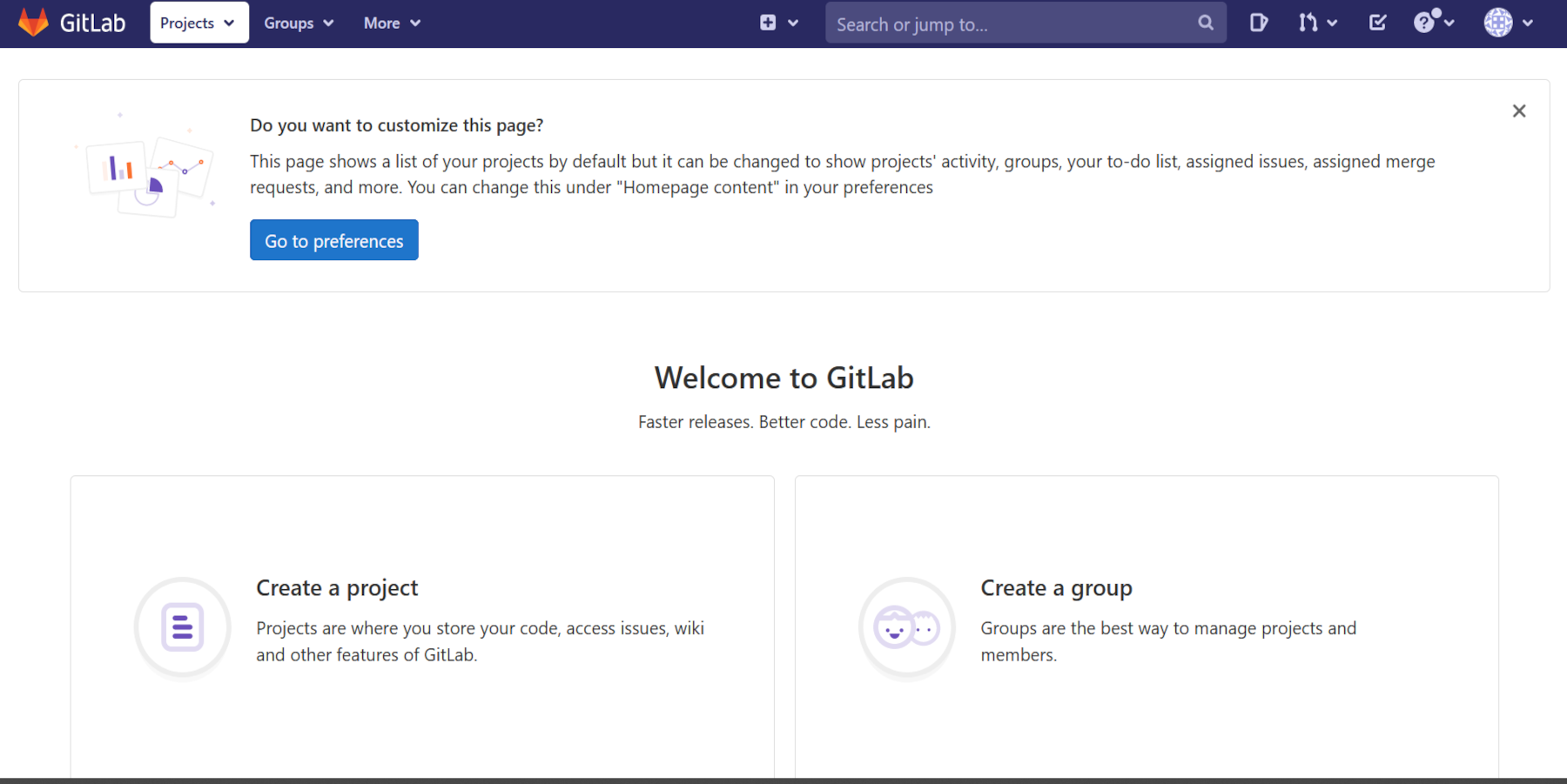Expand the merge requests chevron
1567x784 pixels.
pyautogui.click(x=1332, y=23)
